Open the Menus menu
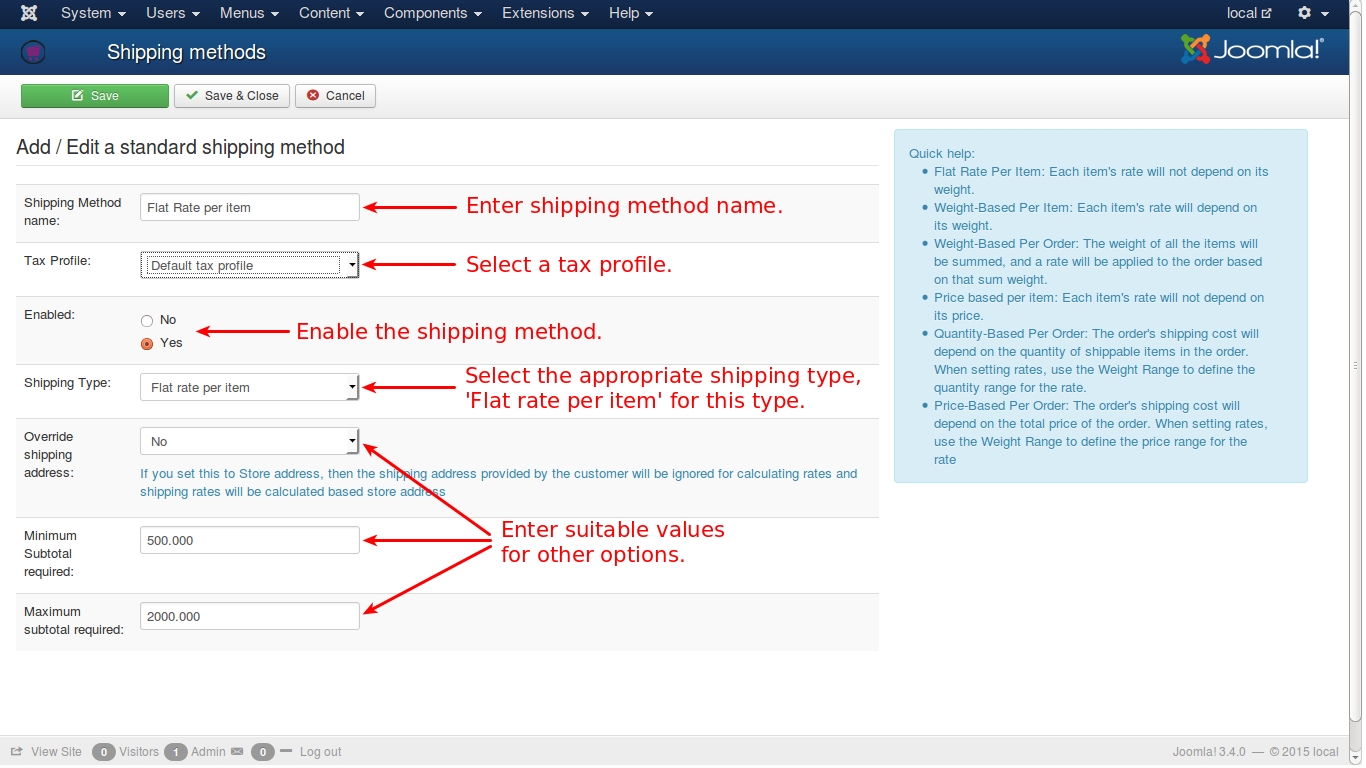This screenshot has height=768, width=1366. tap(249, 13)
